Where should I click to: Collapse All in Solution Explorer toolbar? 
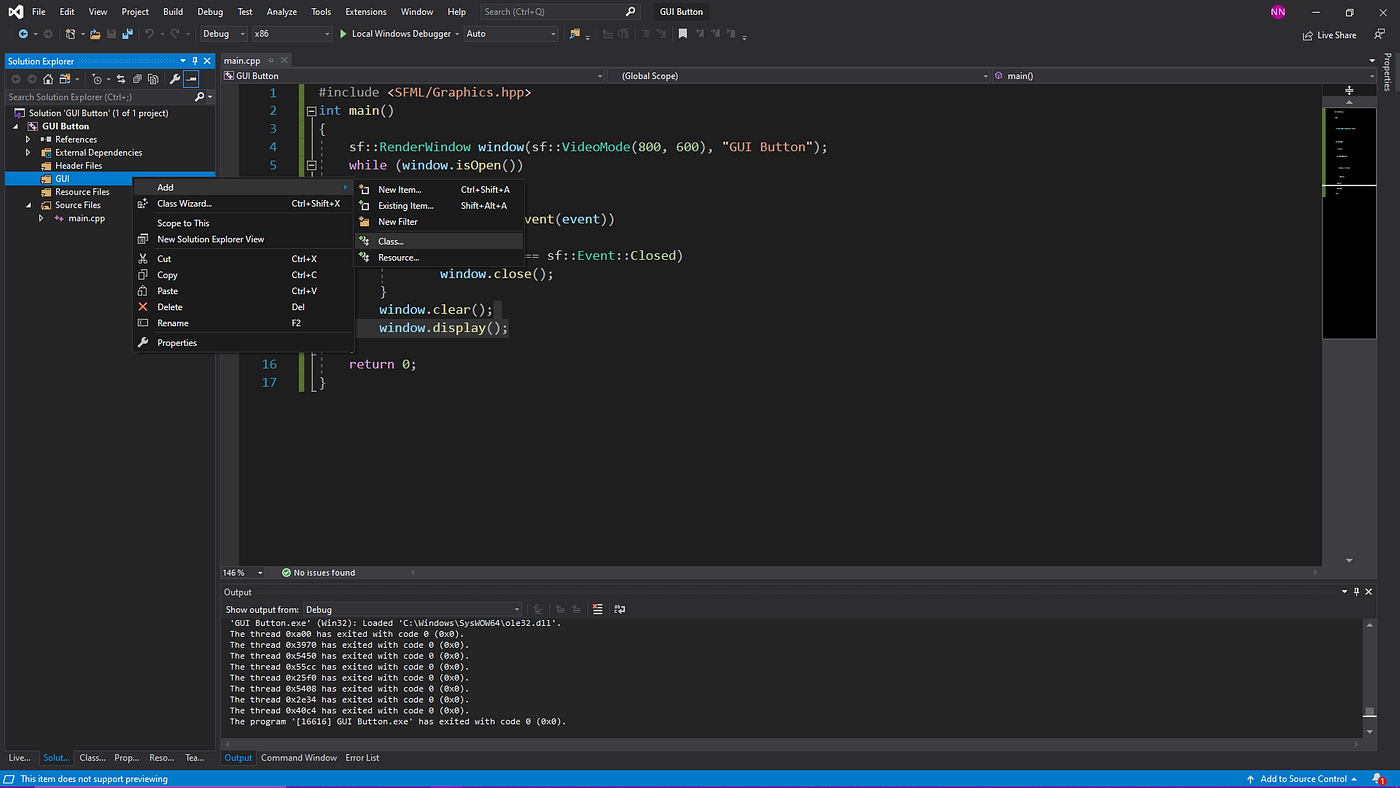(137, 79)
